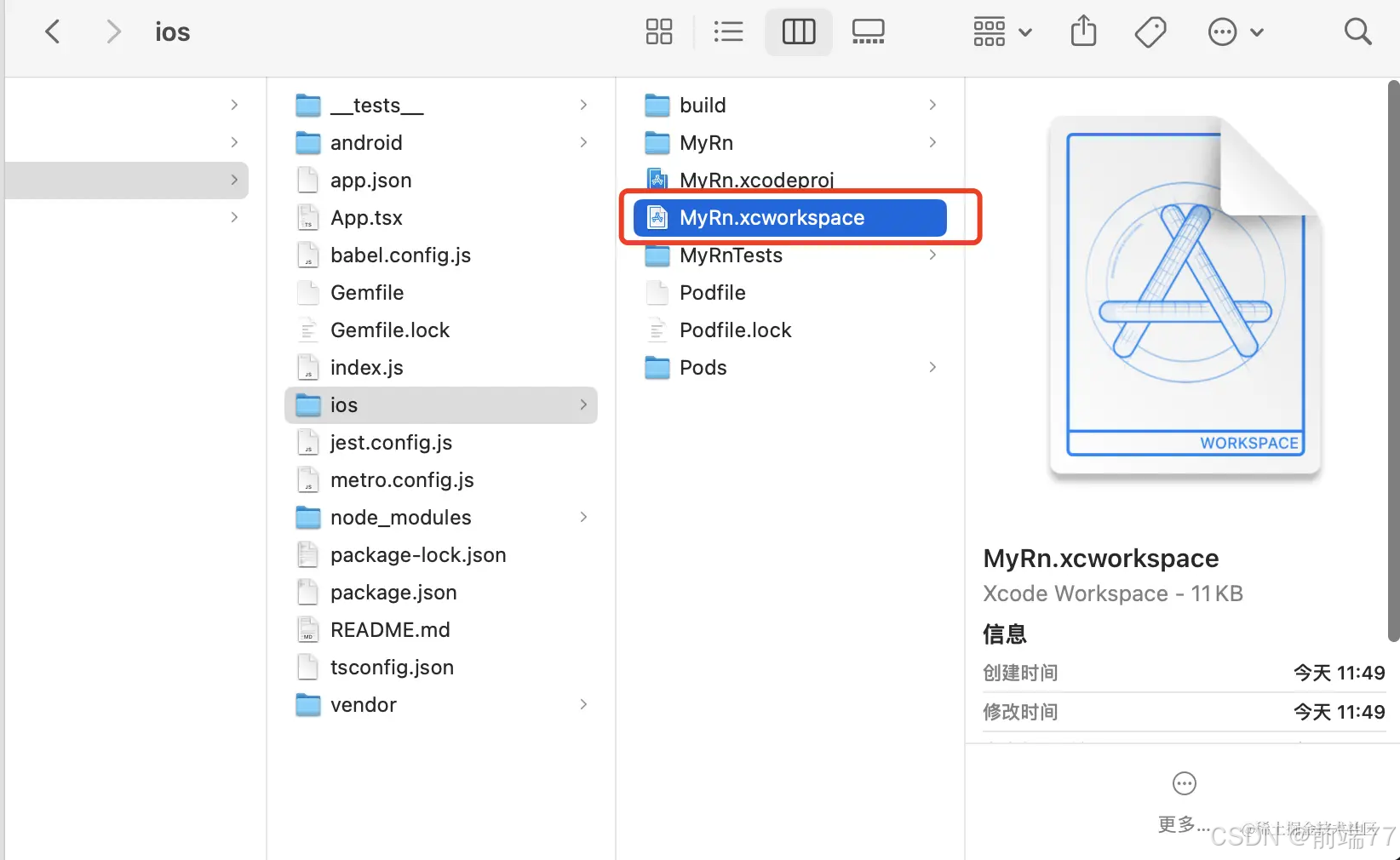
Task: Switch to gallery view
Action: (869, 32)
